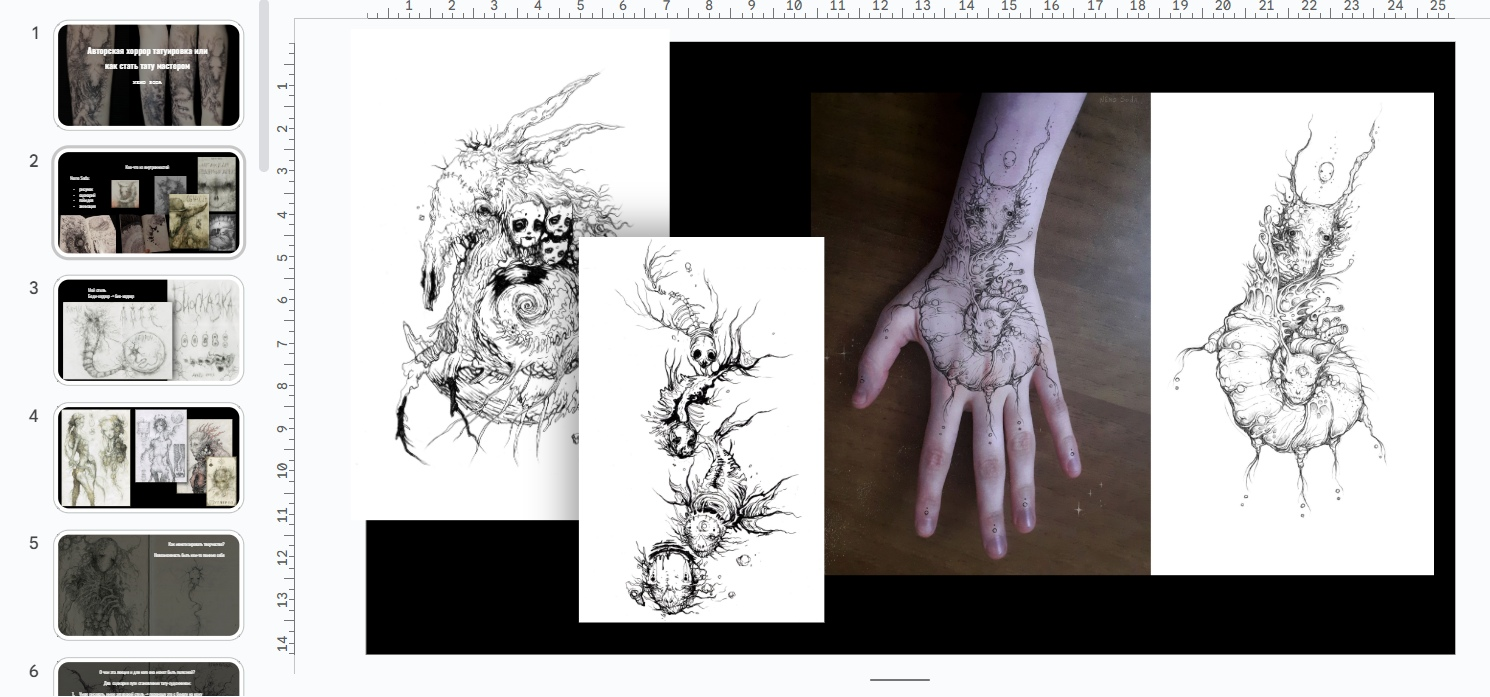Viewport: 1490px width, 697px height.
Task: Select the hand tattoo photo on the slide
Action: 980,334
